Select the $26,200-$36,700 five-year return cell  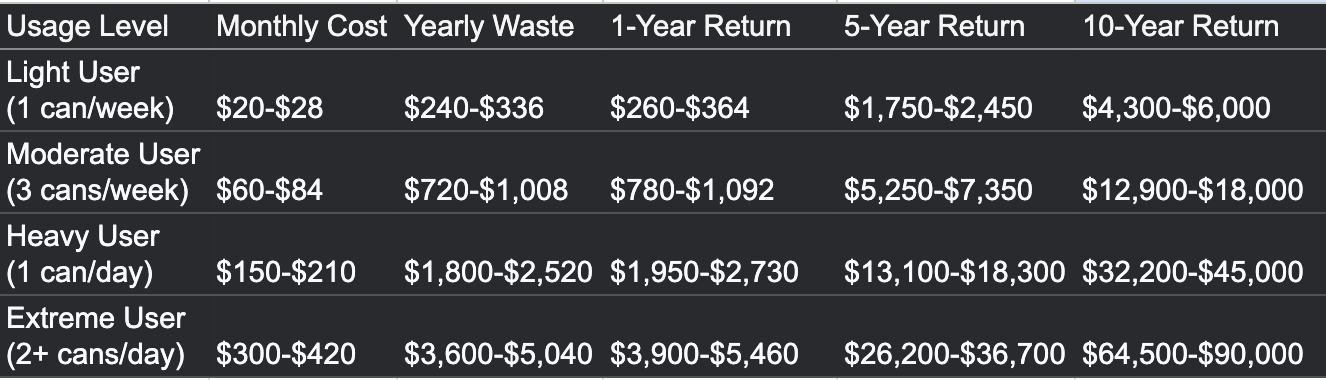[955, 354]
